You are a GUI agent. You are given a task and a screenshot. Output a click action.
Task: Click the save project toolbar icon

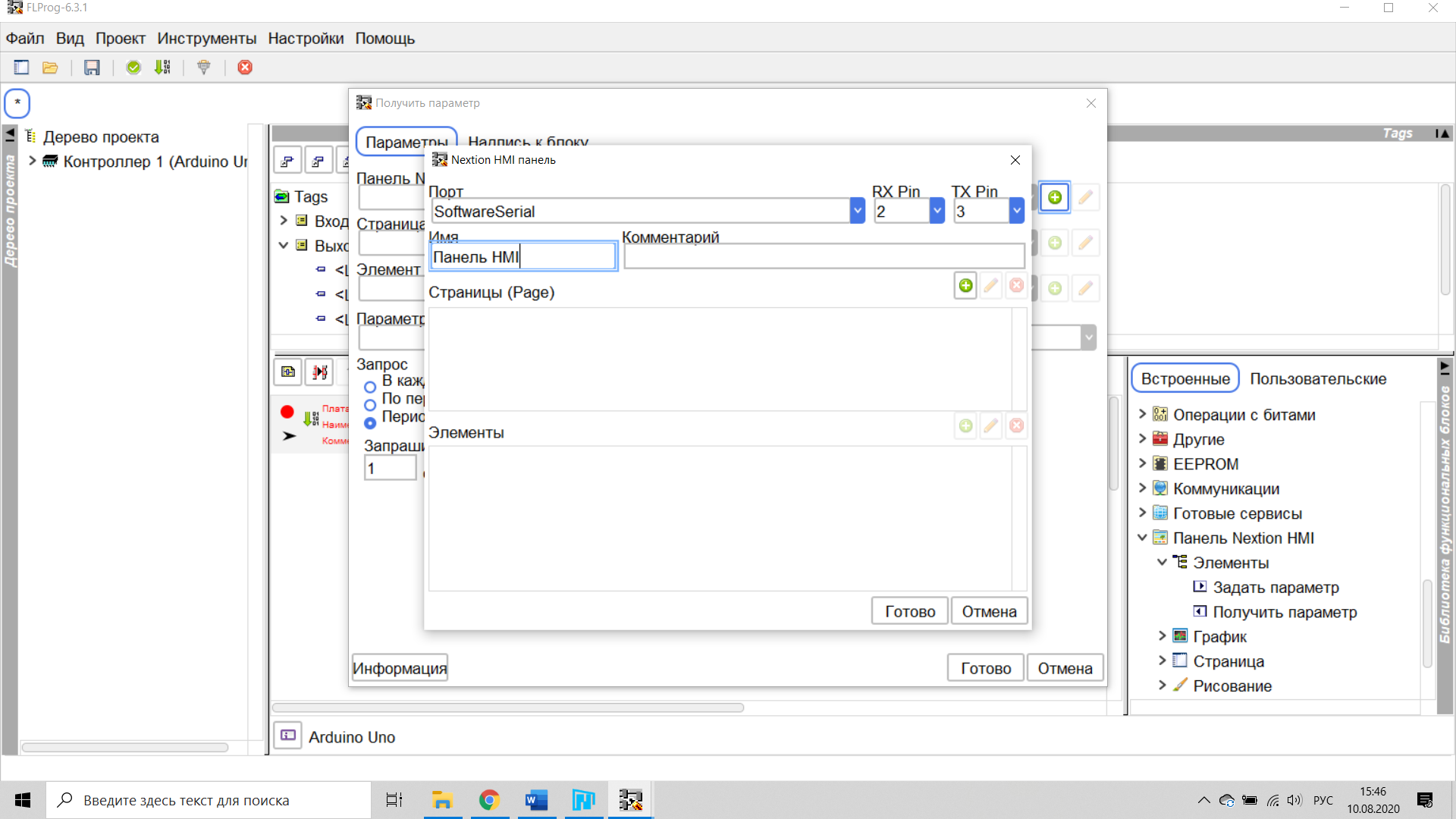92,67
